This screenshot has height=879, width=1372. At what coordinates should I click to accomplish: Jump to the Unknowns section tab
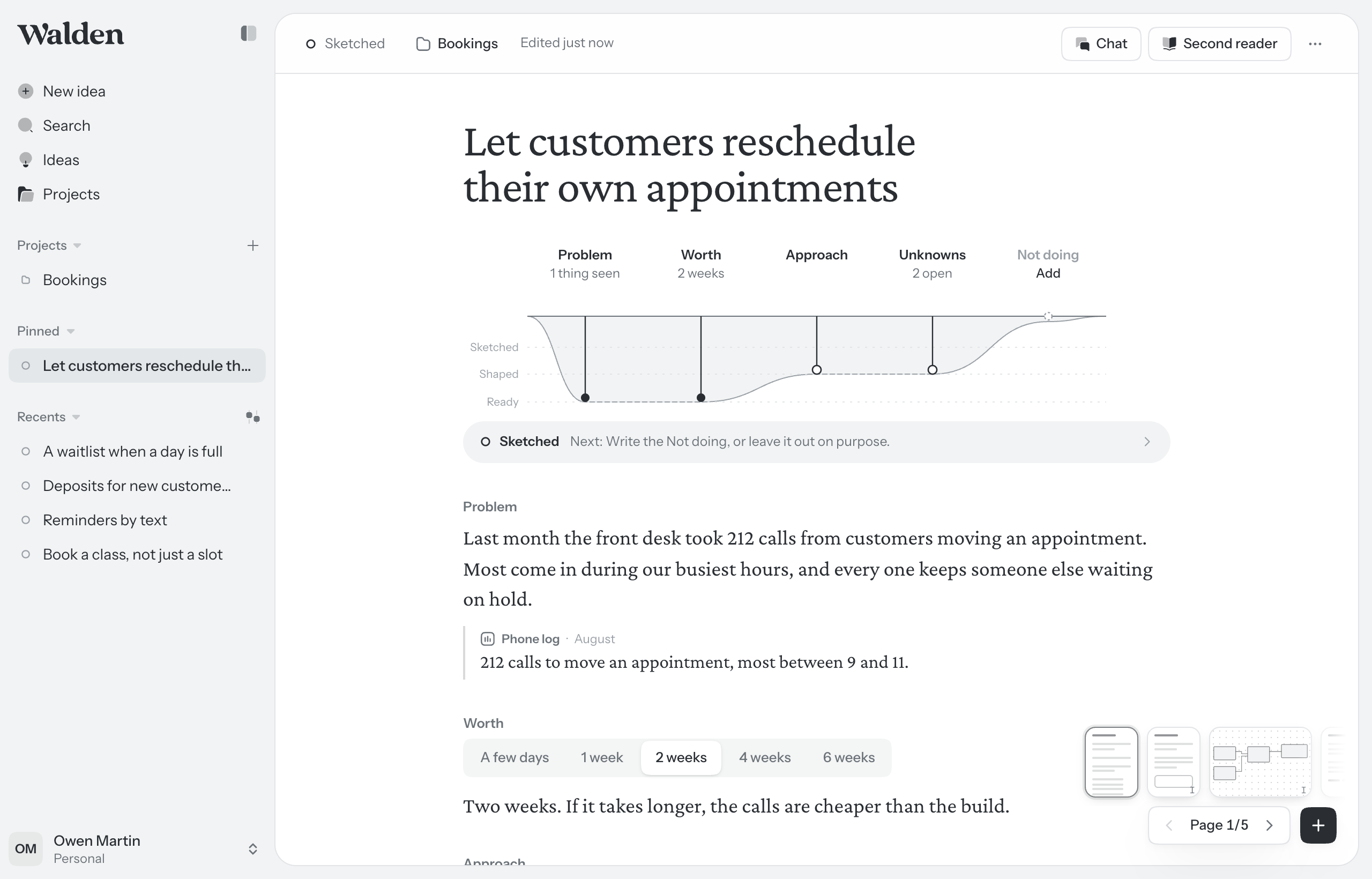pyautogui.click(x=932, y=264)
